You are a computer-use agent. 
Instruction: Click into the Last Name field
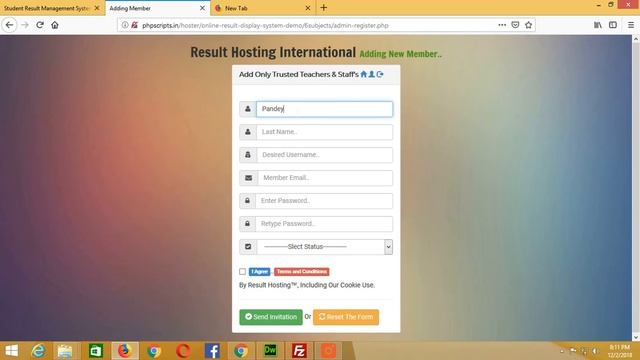tap(324, 132)
